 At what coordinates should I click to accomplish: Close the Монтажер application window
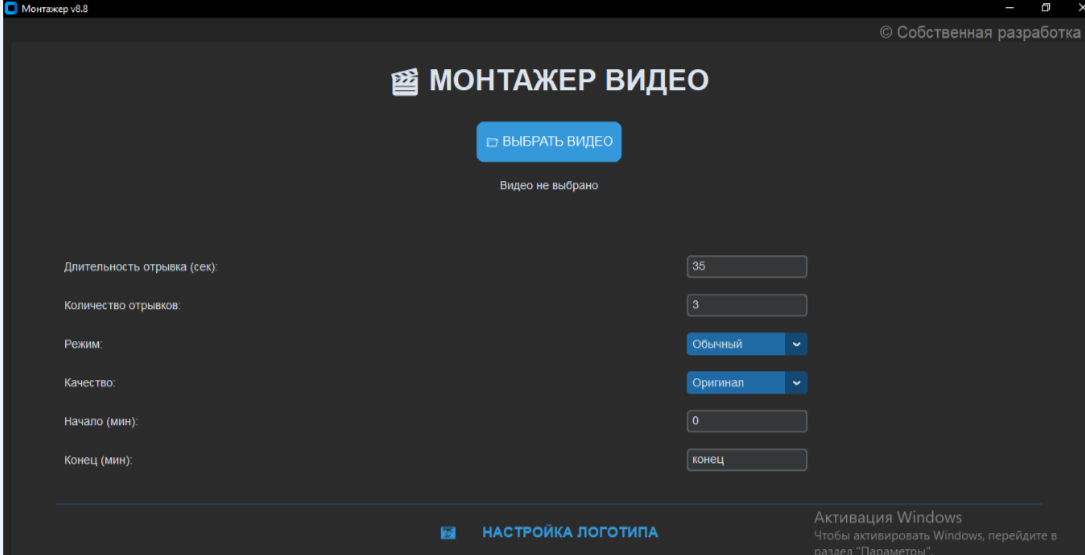coord(1077,9)
